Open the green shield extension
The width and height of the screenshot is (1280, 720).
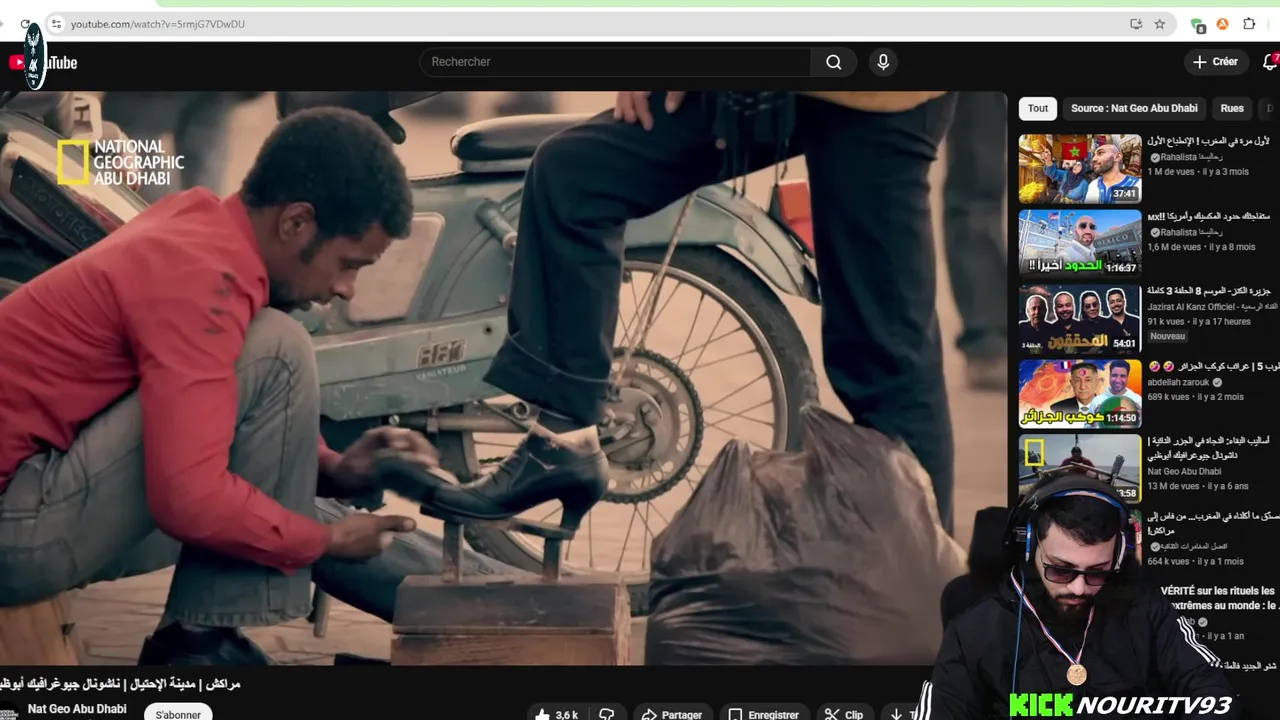point(1197,24)
